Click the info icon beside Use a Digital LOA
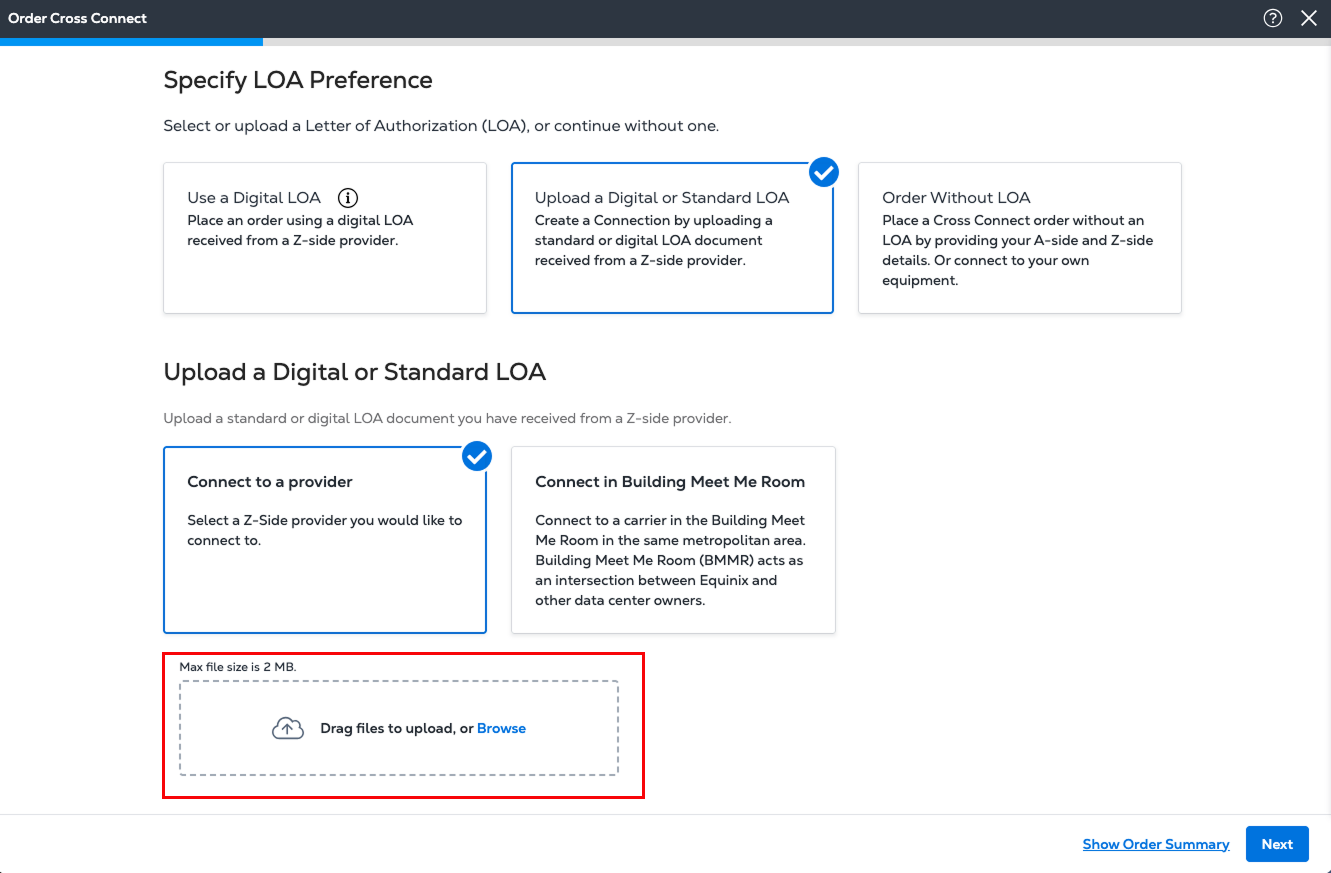 click(347, 198)
